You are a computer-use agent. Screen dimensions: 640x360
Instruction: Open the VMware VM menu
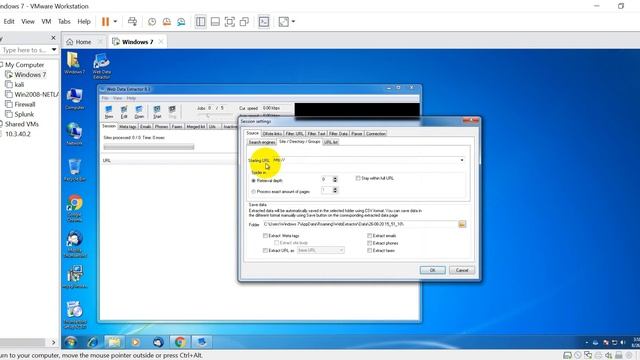tap(46, 21)
